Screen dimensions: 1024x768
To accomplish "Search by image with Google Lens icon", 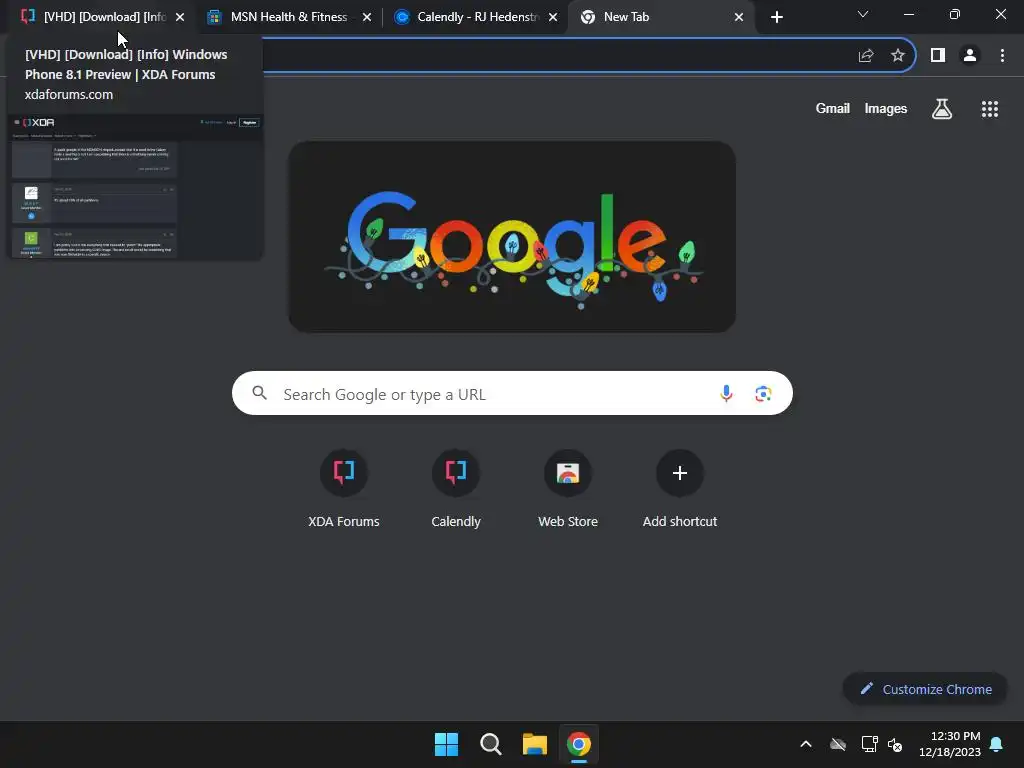I will point(763,393).
